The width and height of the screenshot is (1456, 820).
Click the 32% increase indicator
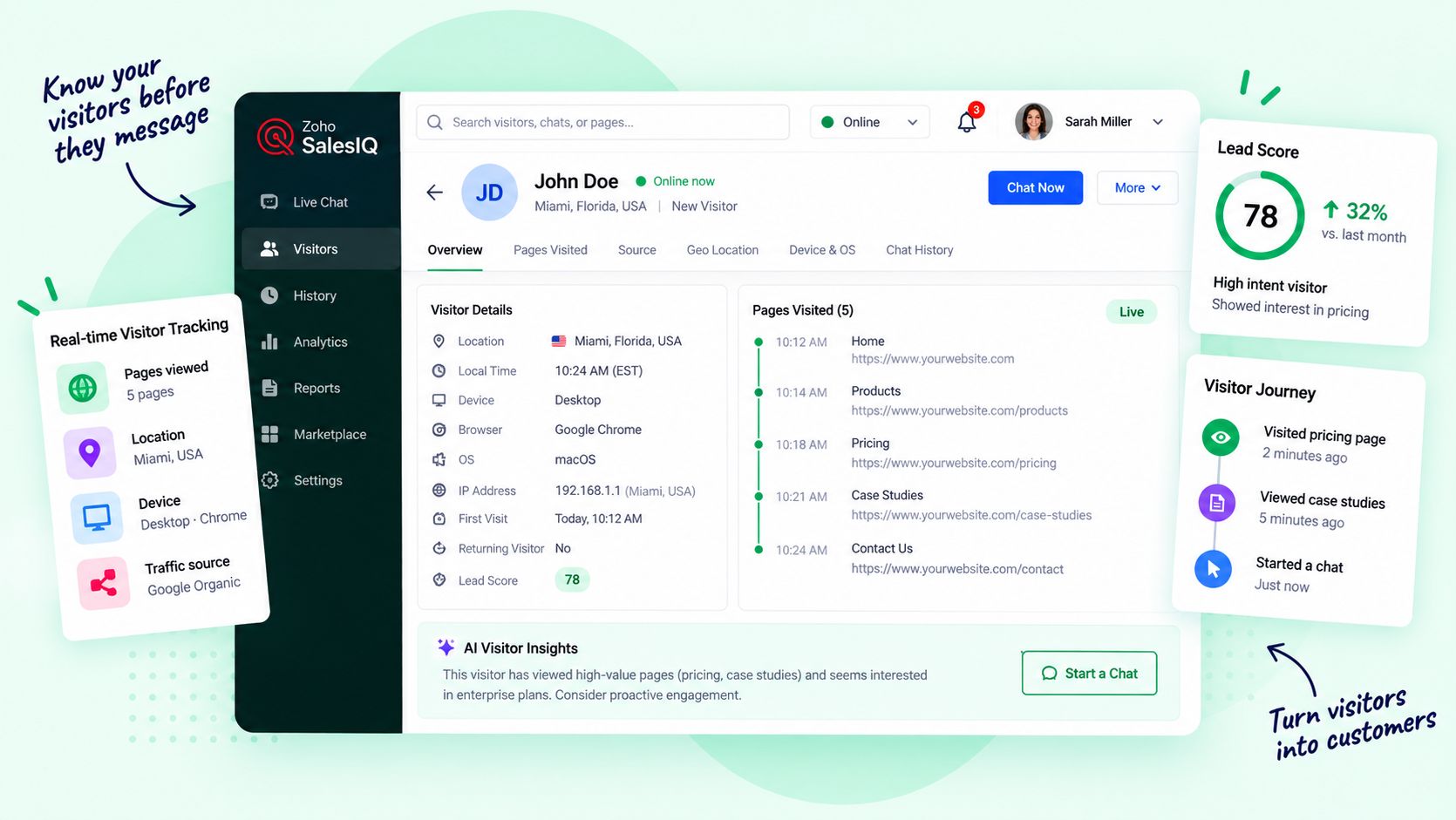click(x=1355, y=211)
